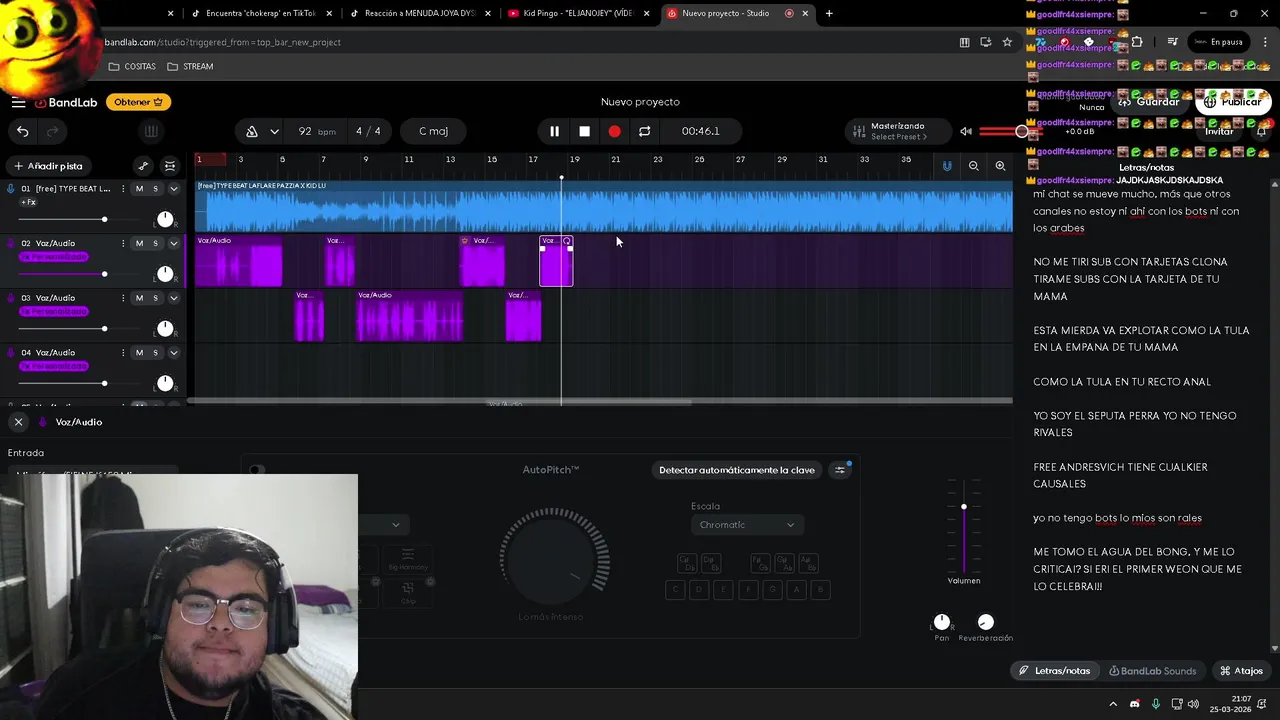
Task: Change the 4 / 4 time signature
Action: coord(368,131)
